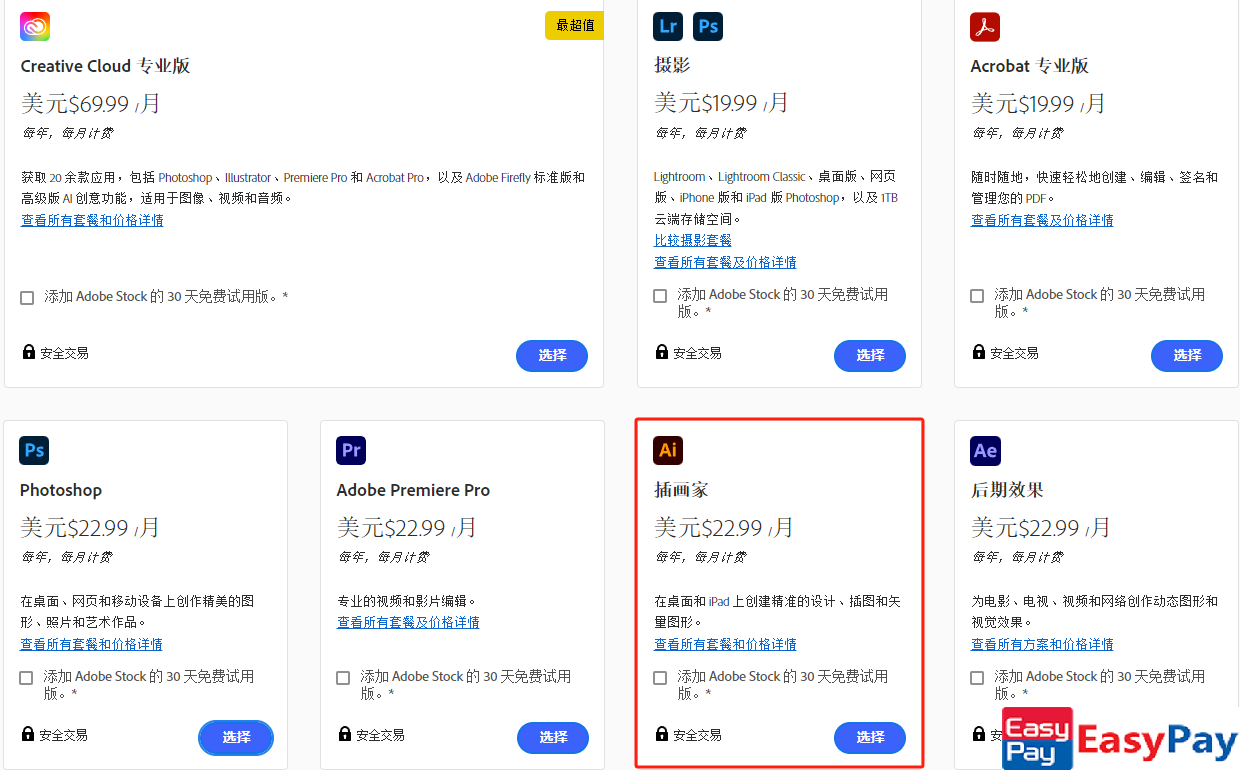Check Adobe Stock trial for Adobe Premiere Pro
This screenshot has width=1240, height=770.
point(343,678)
